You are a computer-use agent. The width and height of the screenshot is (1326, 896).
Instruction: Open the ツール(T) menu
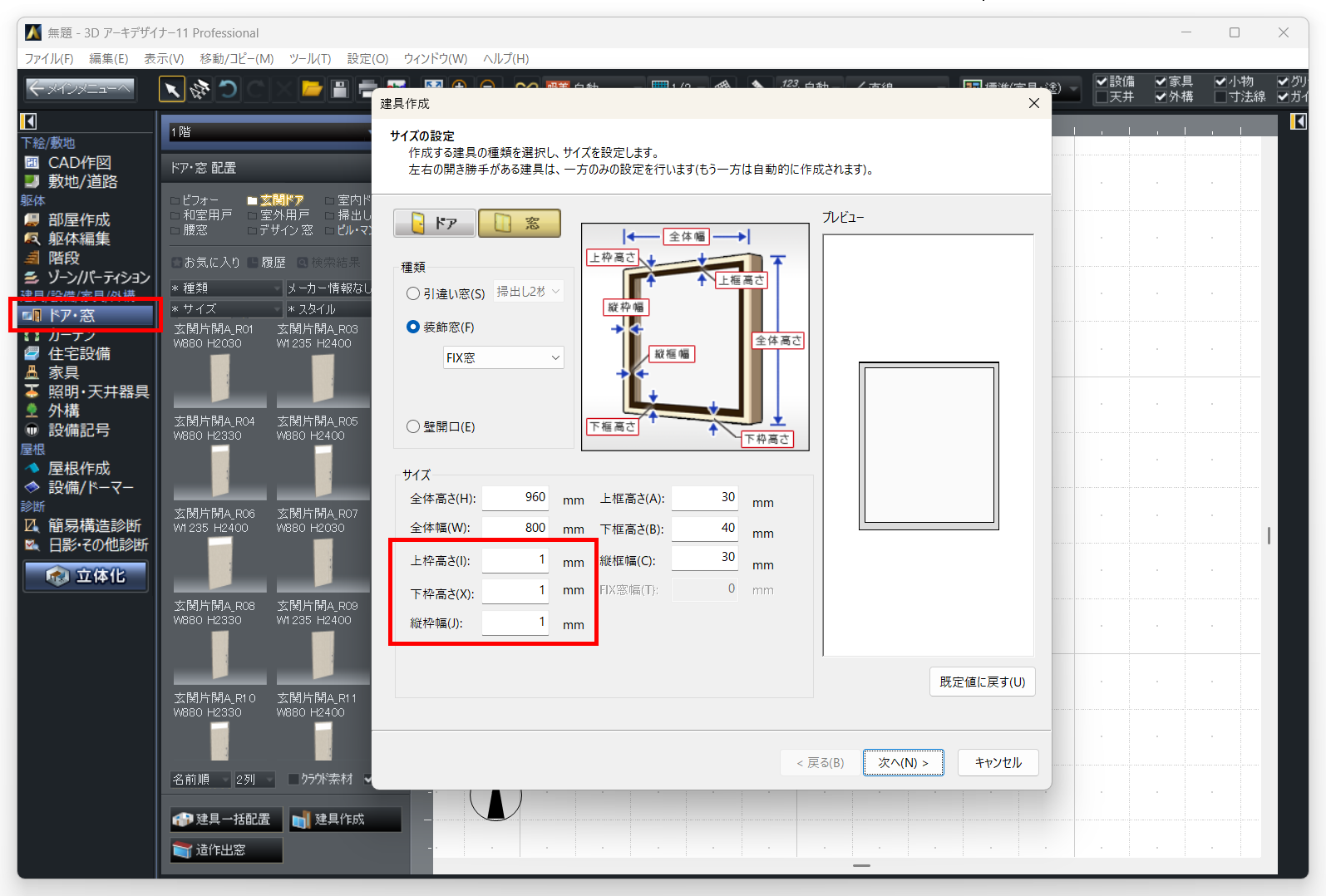coord(309,58)
